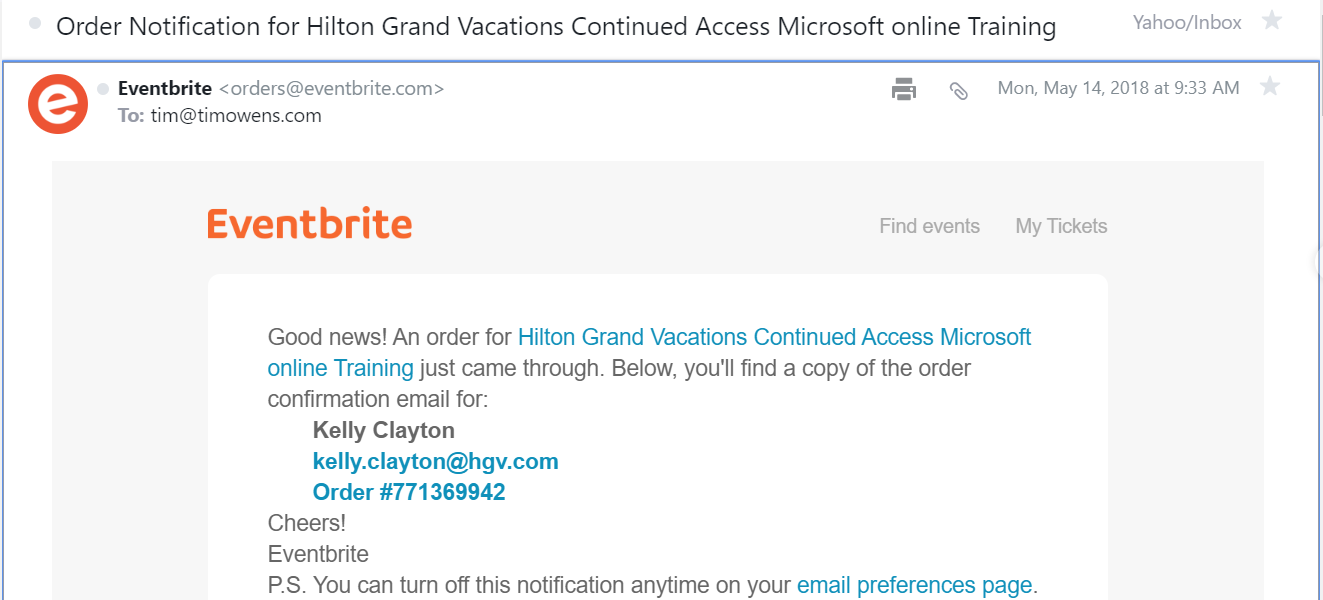Open the email preferences page link
Image resolution: width=1323 pixels, height=600 pixels.
click(x=914, y=585)
